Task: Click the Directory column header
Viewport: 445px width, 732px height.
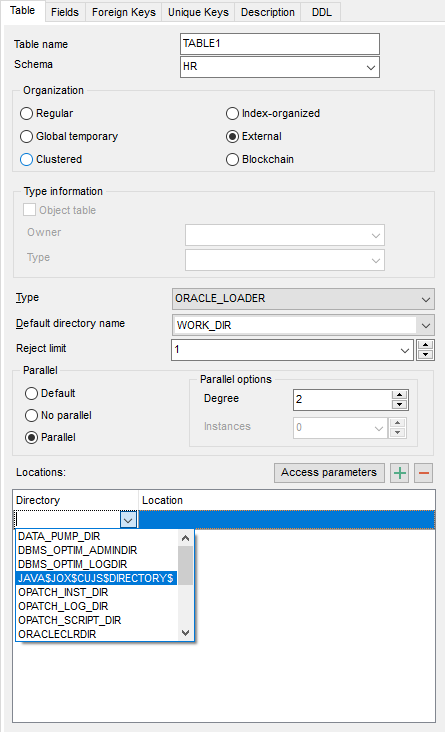Action: tap(76, 500)
